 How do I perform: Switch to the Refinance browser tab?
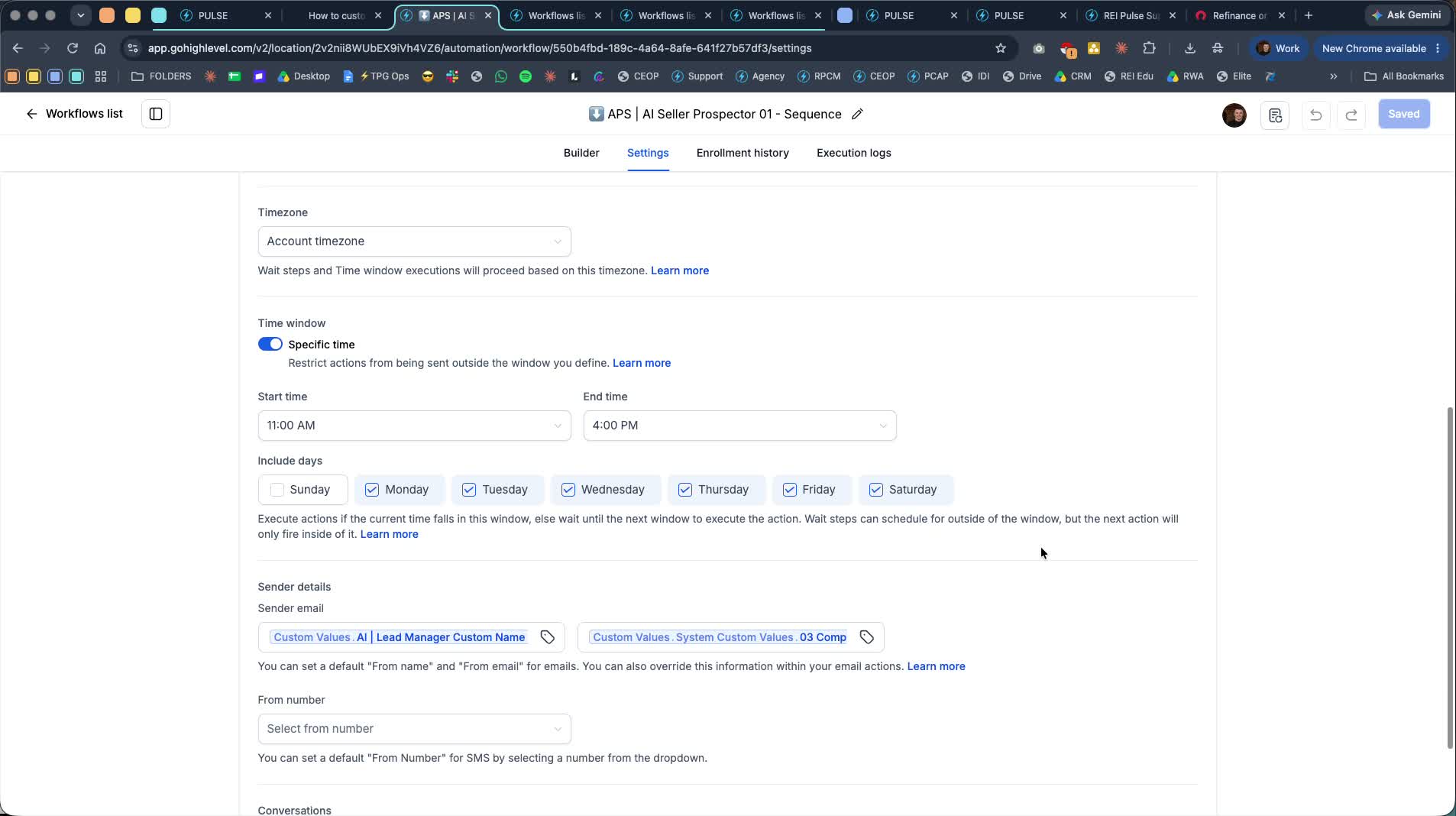[1238, 15]
